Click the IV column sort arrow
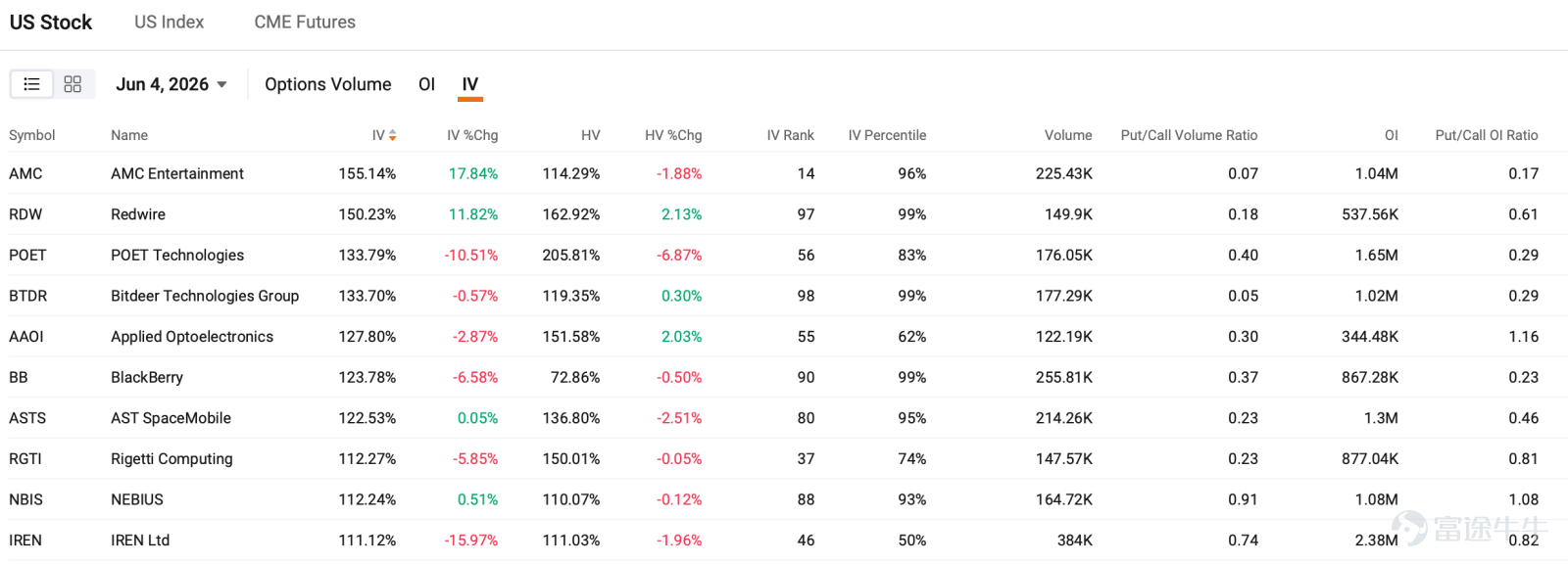1568x564 pixels. tap(393, 135)
